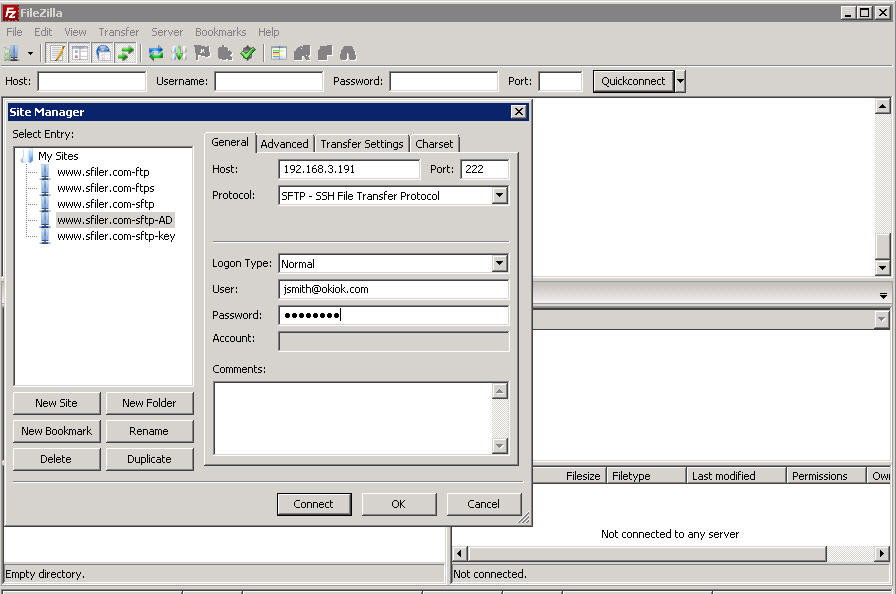Expand the collapsed panel arrow below the log
896x594 pixels.
click(x=883, y=295)
